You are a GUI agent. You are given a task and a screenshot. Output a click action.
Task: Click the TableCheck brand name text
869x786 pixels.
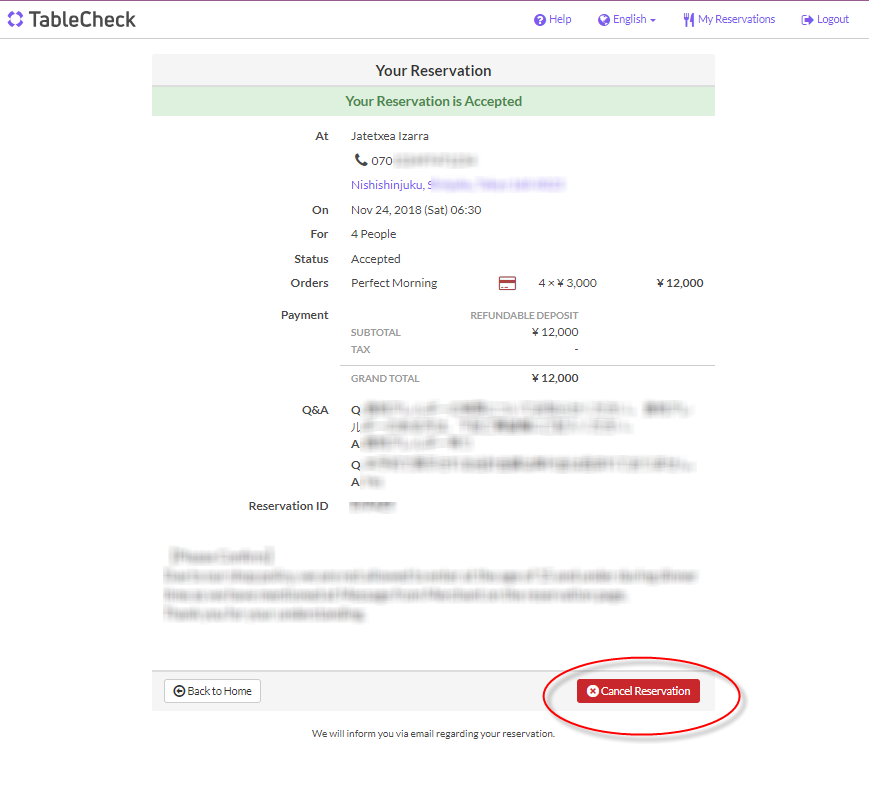pos(82,19)
